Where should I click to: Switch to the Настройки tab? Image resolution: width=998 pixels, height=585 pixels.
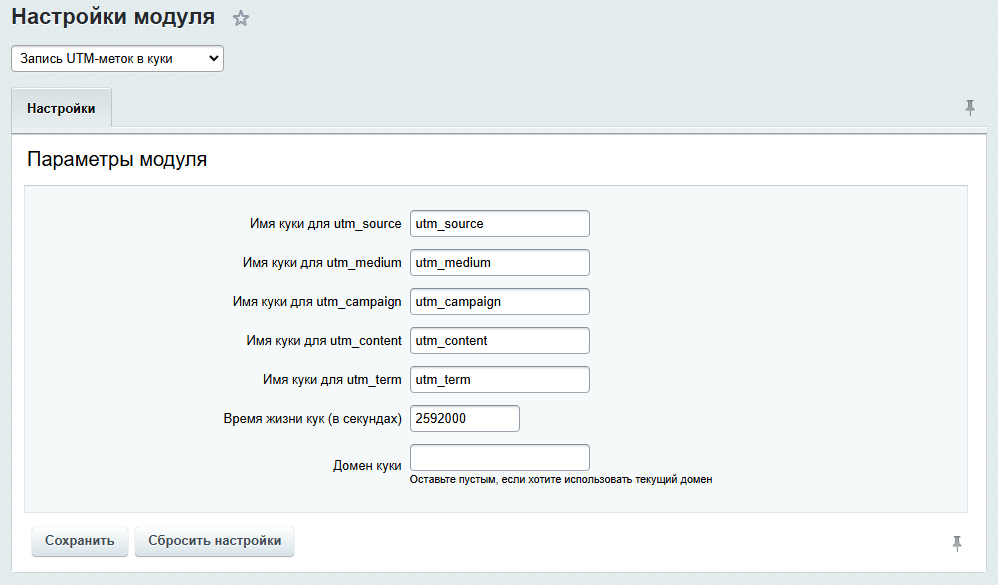(61, 108)
